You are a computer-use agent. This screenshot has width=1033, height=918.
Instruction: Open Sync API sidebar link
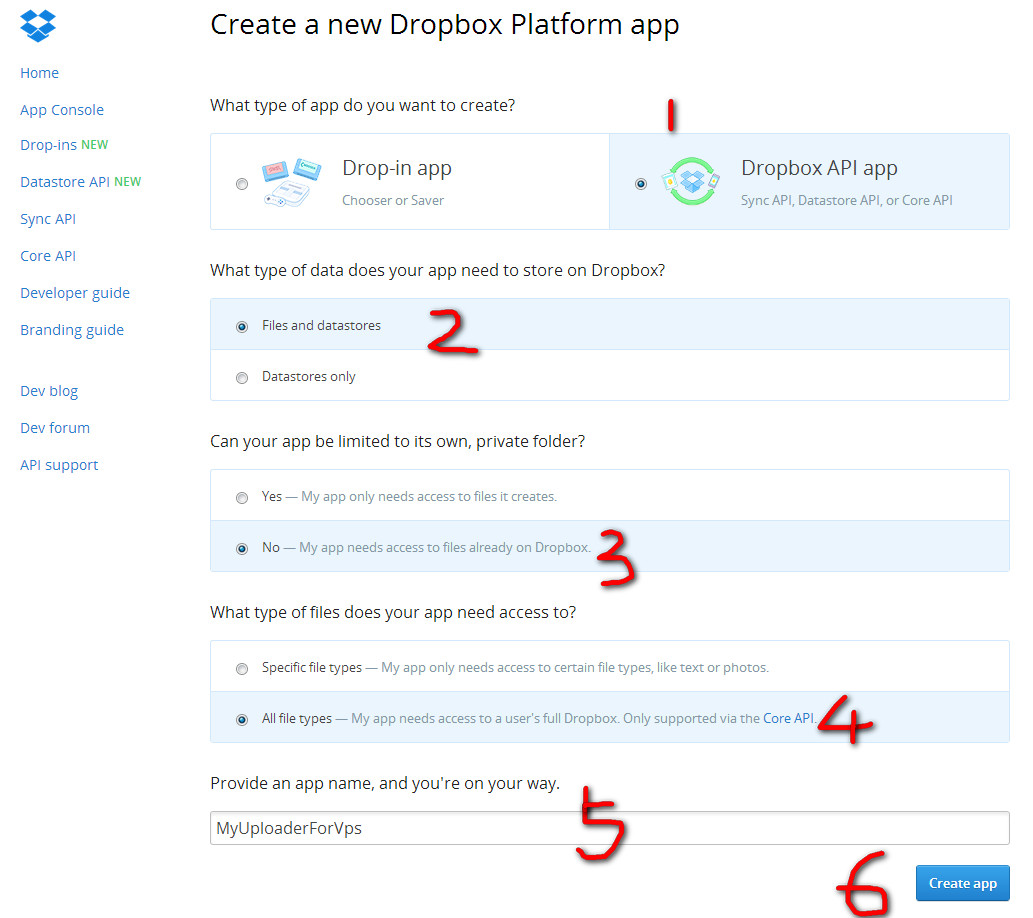[48, 219]
